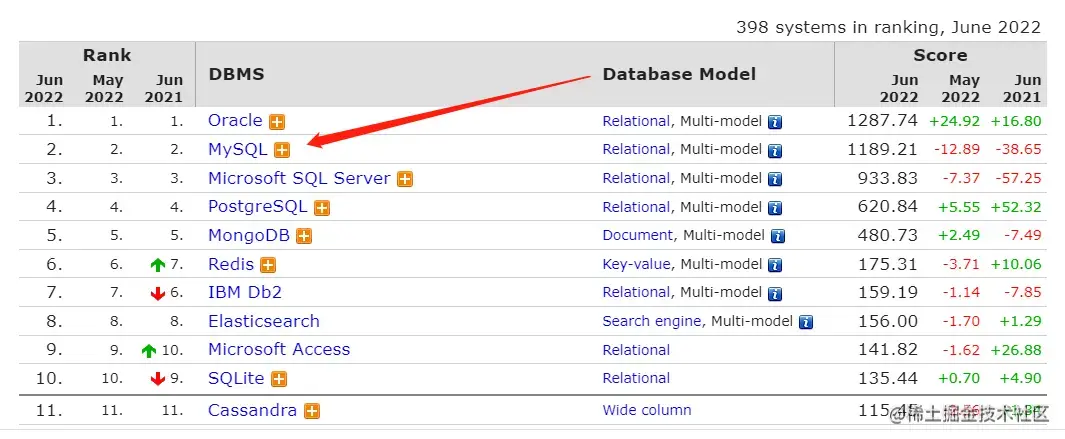Click the score value 480.73

coord(888,235)
